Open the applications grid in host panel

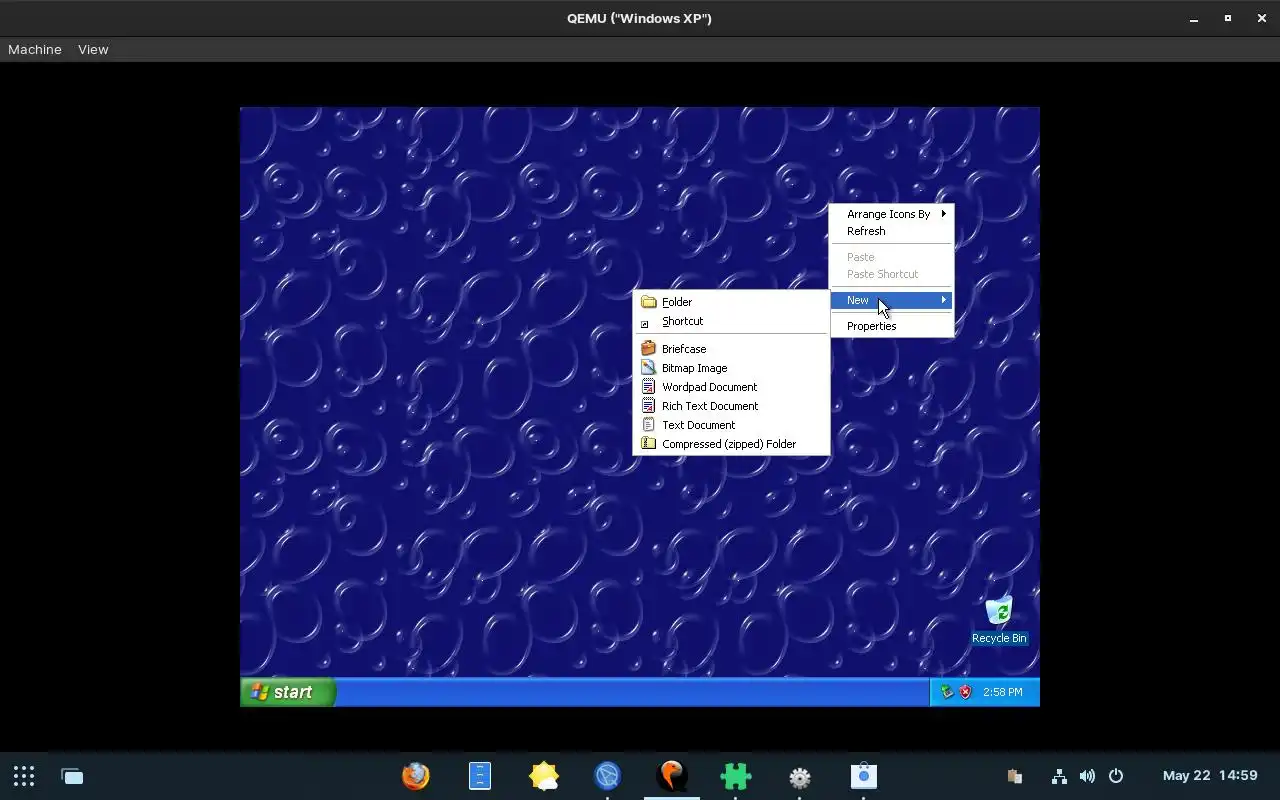click(x=24, y=776)
